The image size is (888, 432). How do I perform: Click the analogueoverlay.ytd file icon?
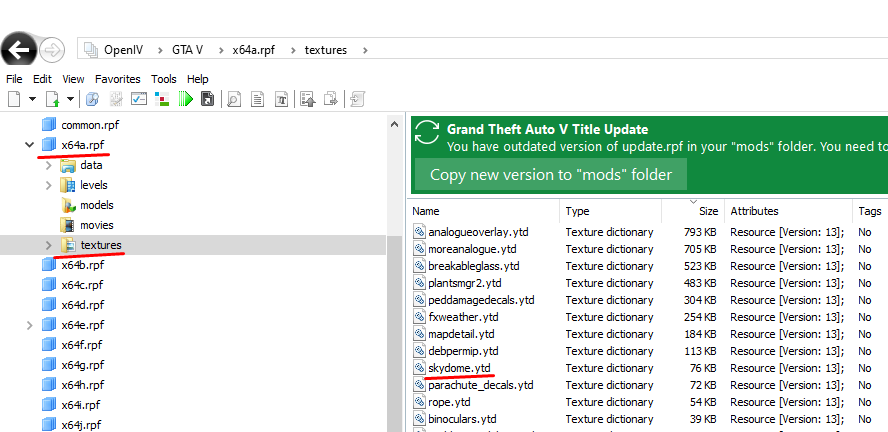point(419,232)
